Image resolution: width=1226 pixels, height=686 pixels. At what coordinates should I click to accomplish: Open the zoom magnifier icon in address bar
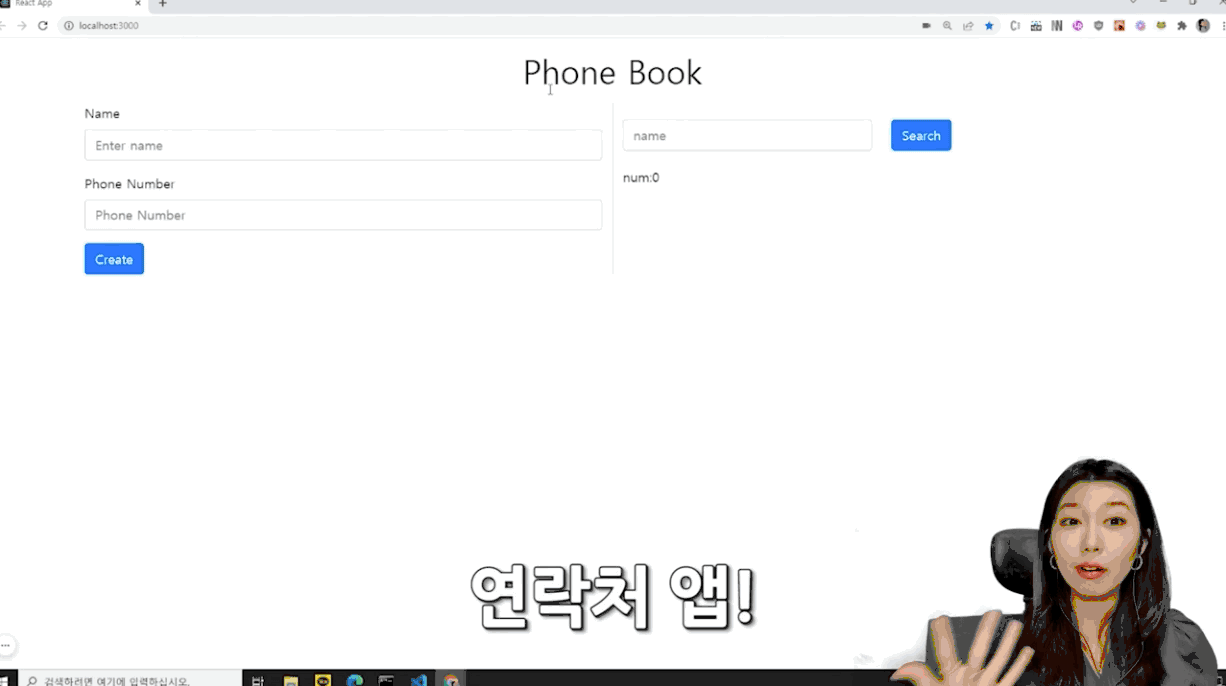(947, 26)
